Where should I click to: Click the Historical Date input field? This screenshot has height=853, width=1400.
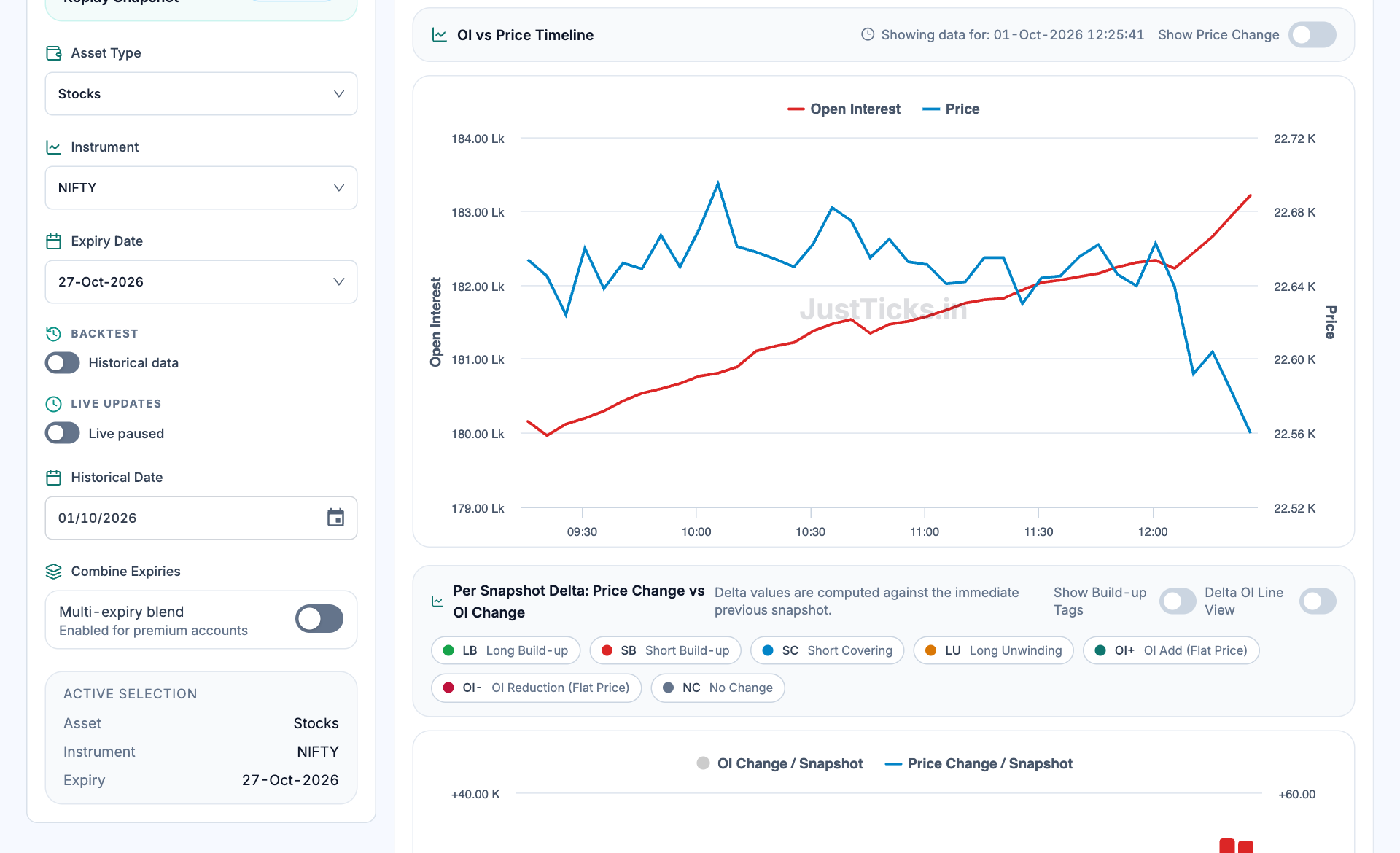[x=201, y=518]
